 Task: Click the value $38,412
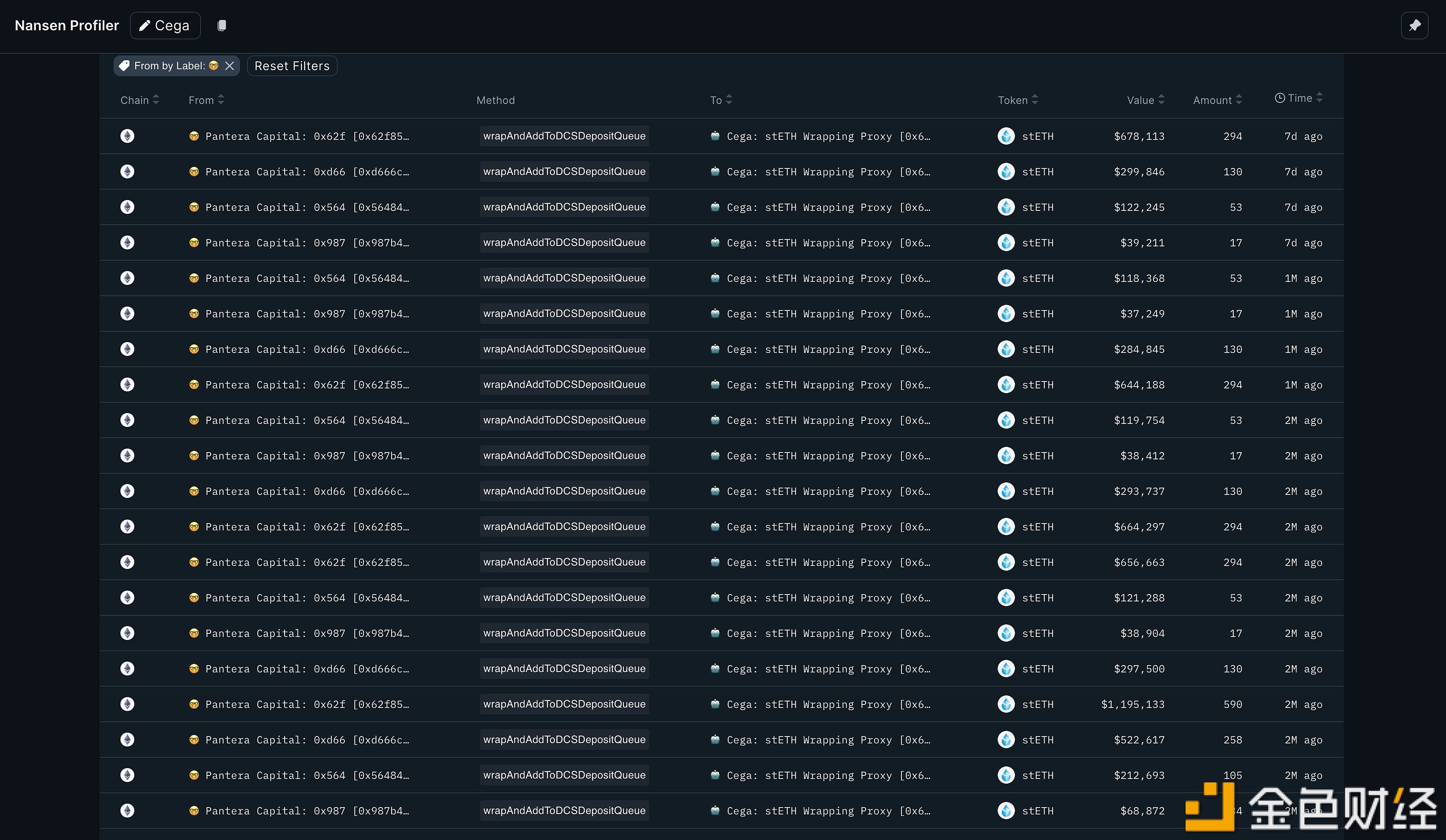point(1142,456)
